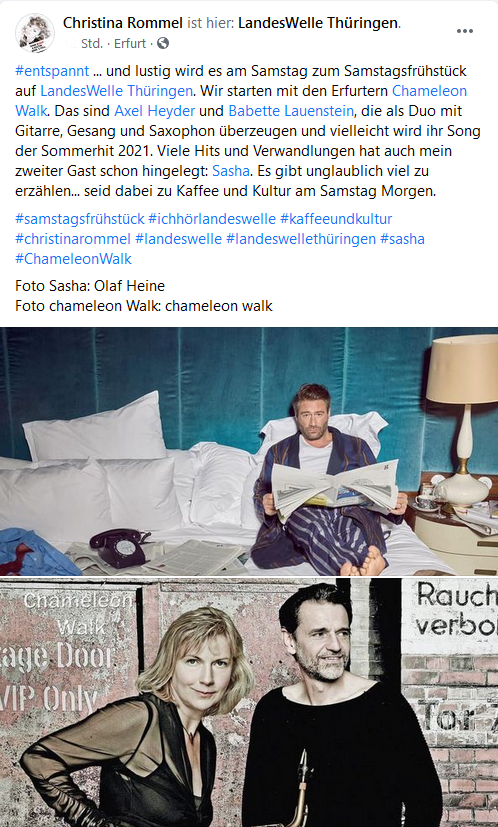Open the #ichhörlandeswelle hashtag
Screen dimensions: 498x827
212,218
